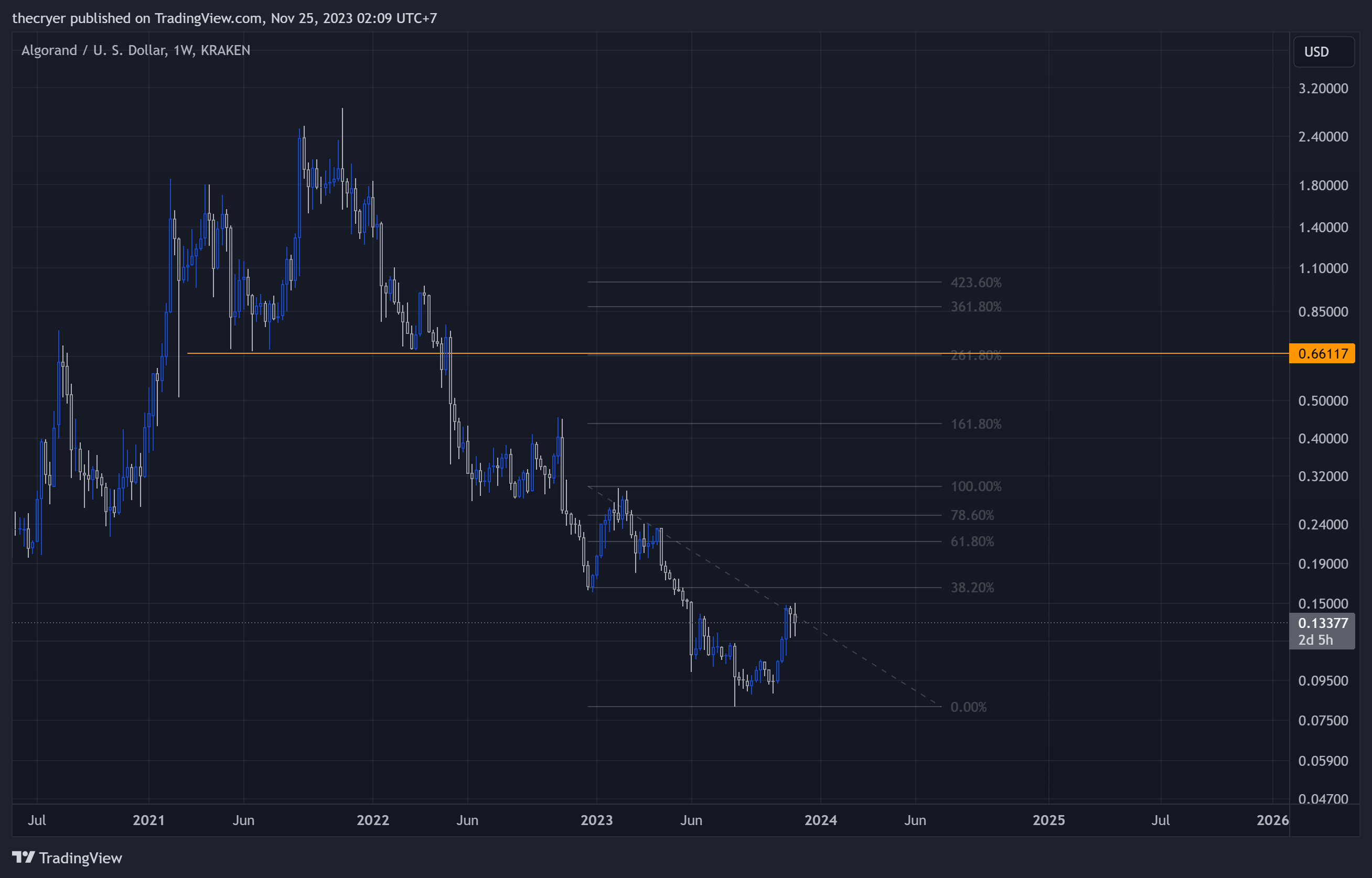The width and height of the screenshot is (1372, 878).
Task: Click the 0.32000 price axis label
Action: (x=1323, y=476)
